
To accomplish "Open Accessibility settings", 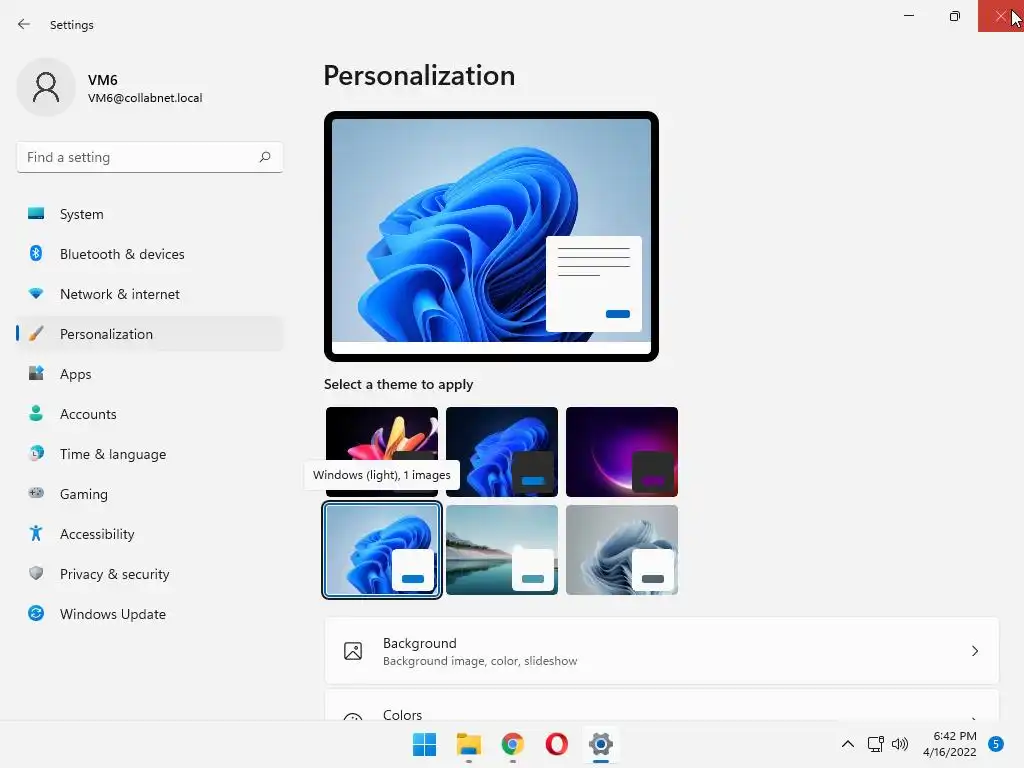I will [150, 534].
